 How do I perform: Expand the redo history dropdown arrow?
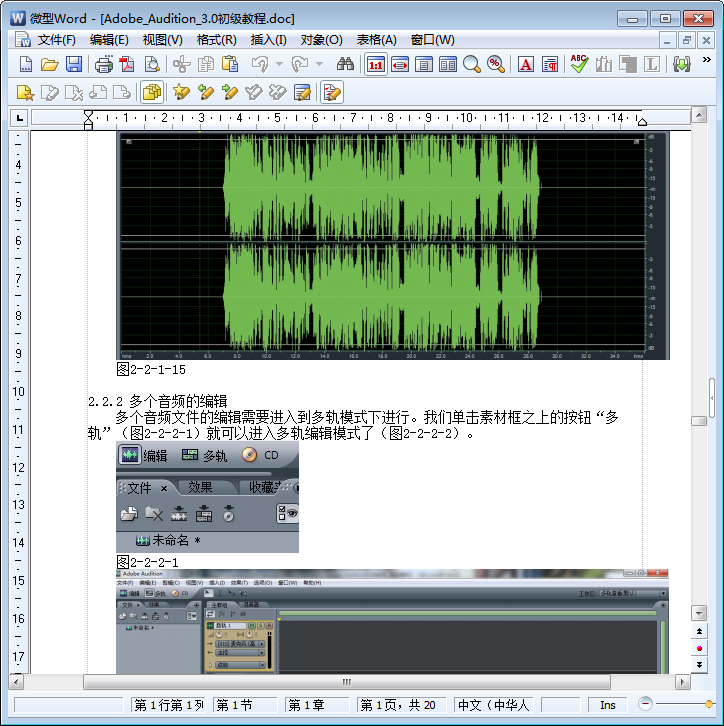(319, 64)
